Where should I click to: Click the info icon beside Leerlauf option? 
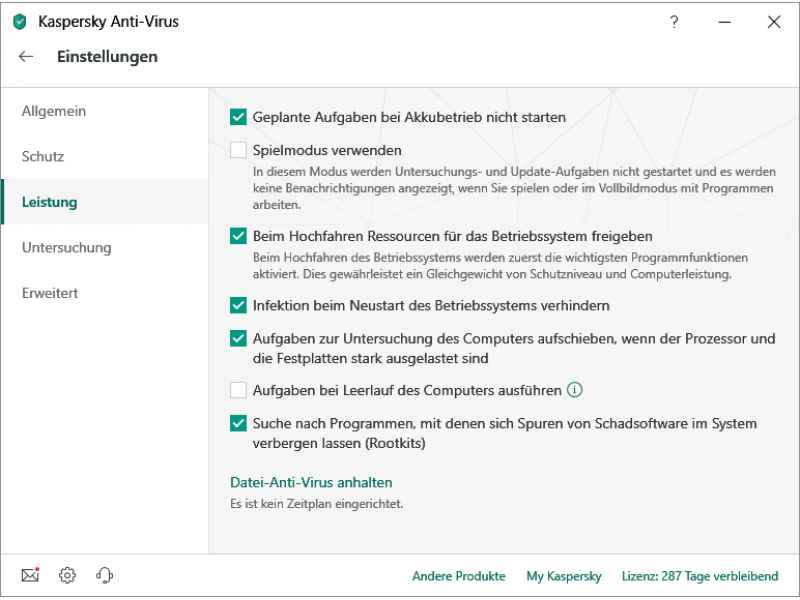click(574, 389)
